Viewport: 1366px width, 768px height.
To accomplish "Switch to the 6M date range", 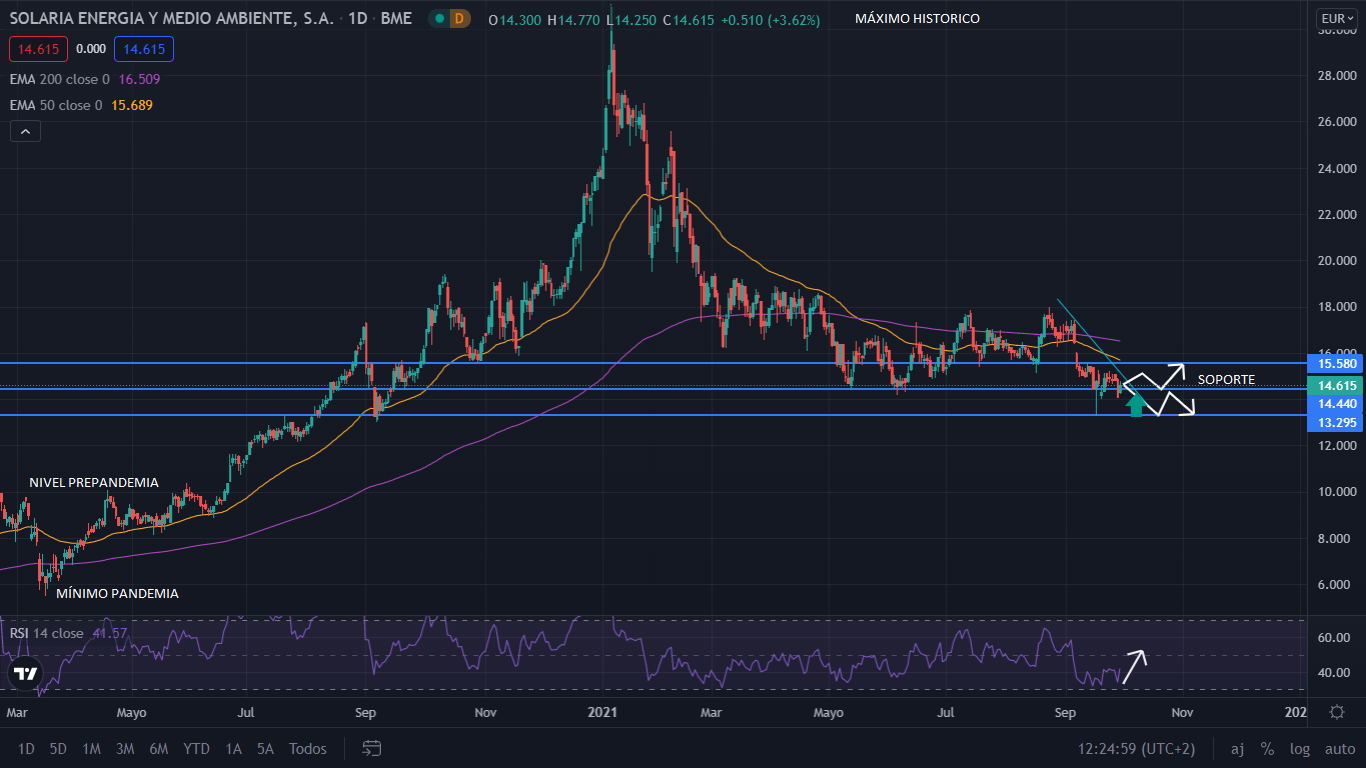I will point(158,748).
